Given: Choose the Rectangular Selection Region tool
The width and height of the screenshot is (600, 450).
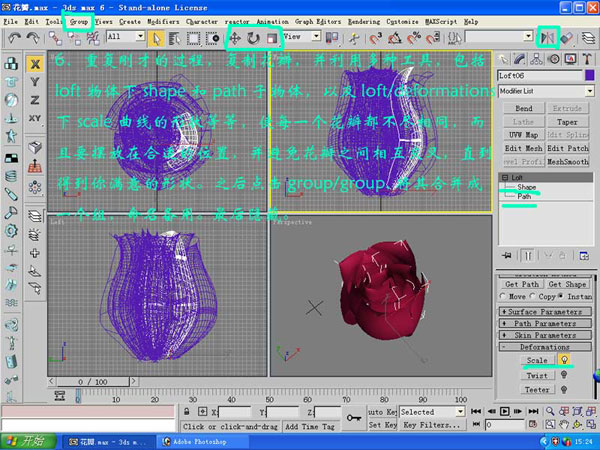Looking at the screenshot, I should click(x=193, y=38).
